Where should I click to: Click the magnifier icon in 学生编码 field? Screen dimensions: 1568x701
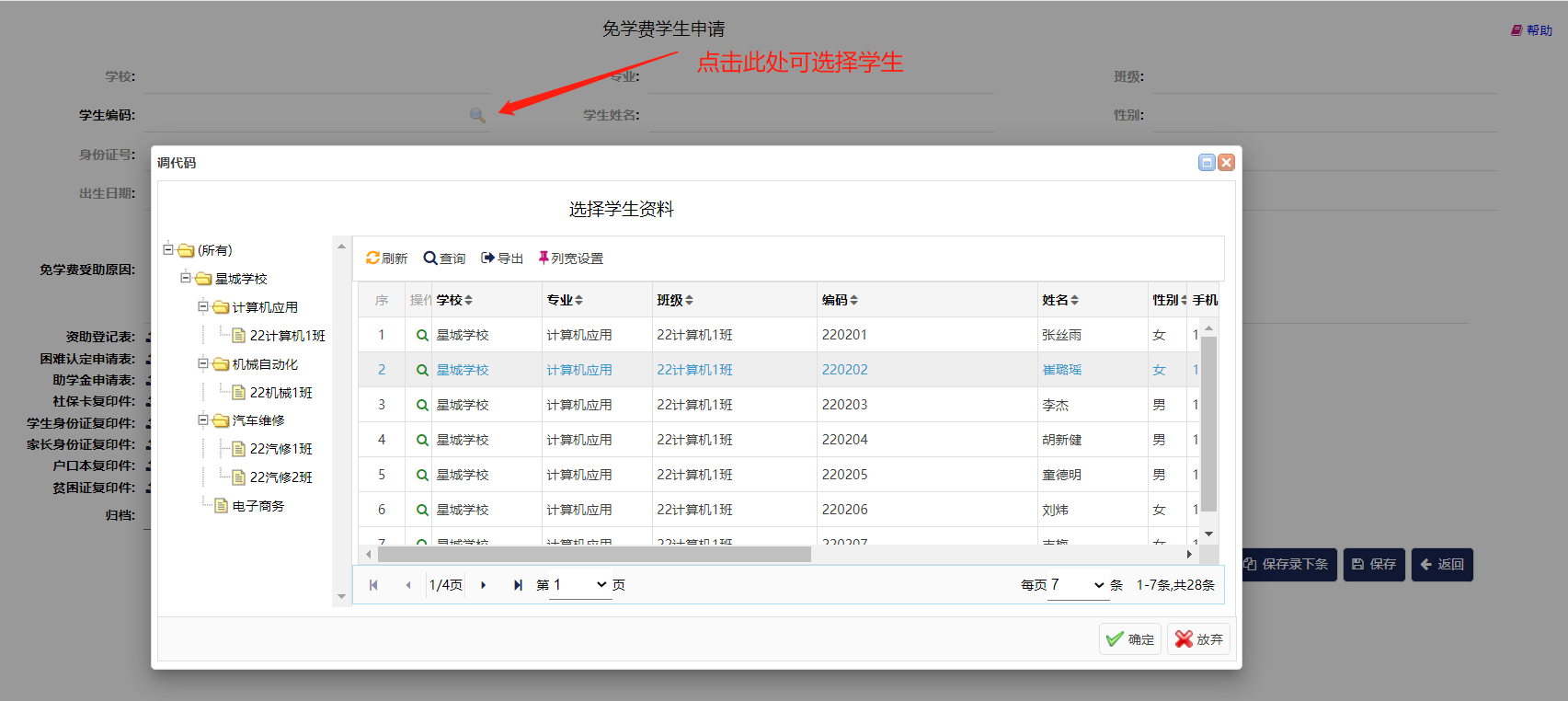tap(477, 115)
